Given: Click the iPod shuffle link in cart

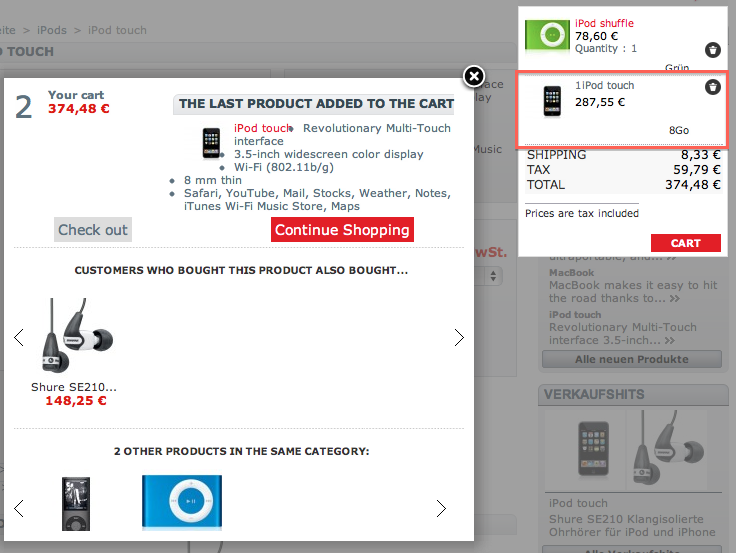Looking at the screenshot, I should point(604,23).
